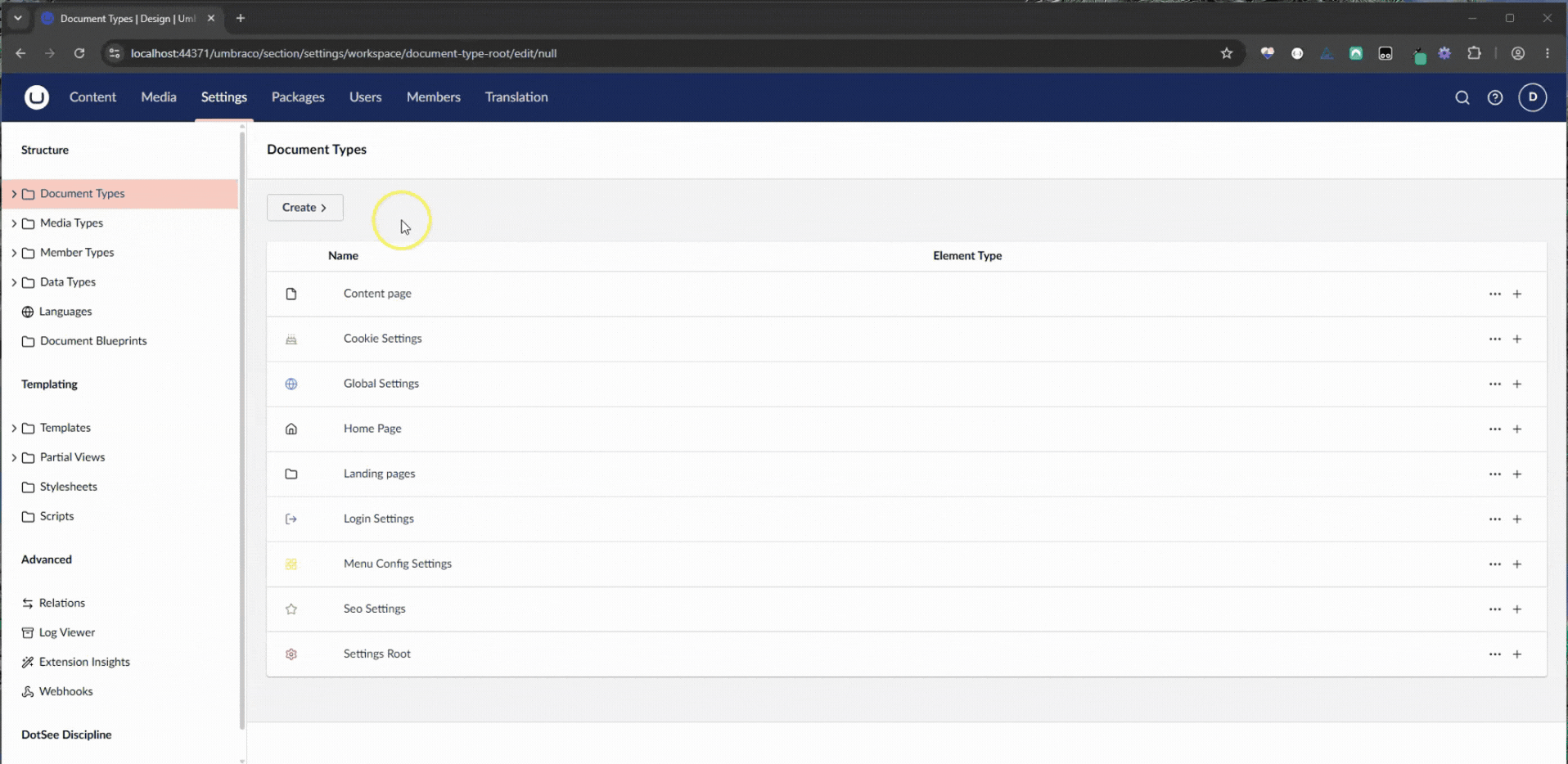
Task: Expand the Templates tree node
Action: [14, 428]
